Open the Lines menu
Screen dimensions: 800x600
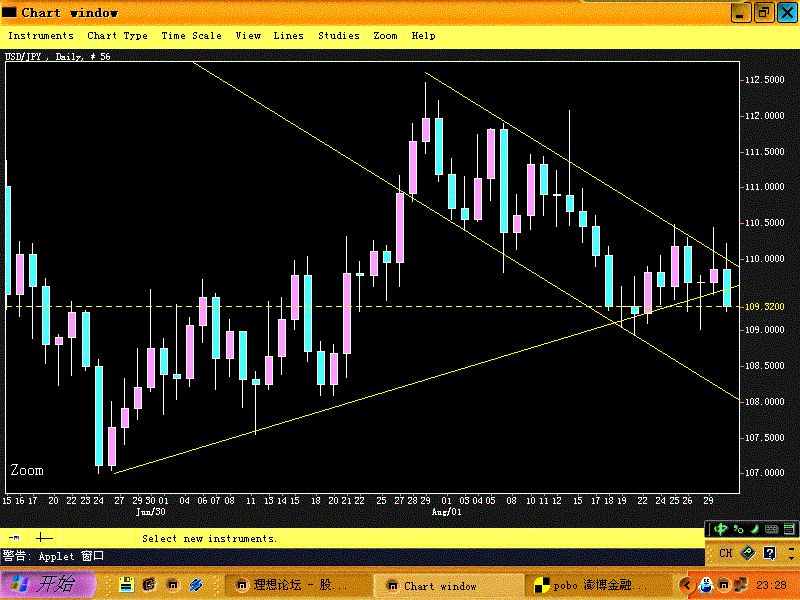(x=288, y=36)
